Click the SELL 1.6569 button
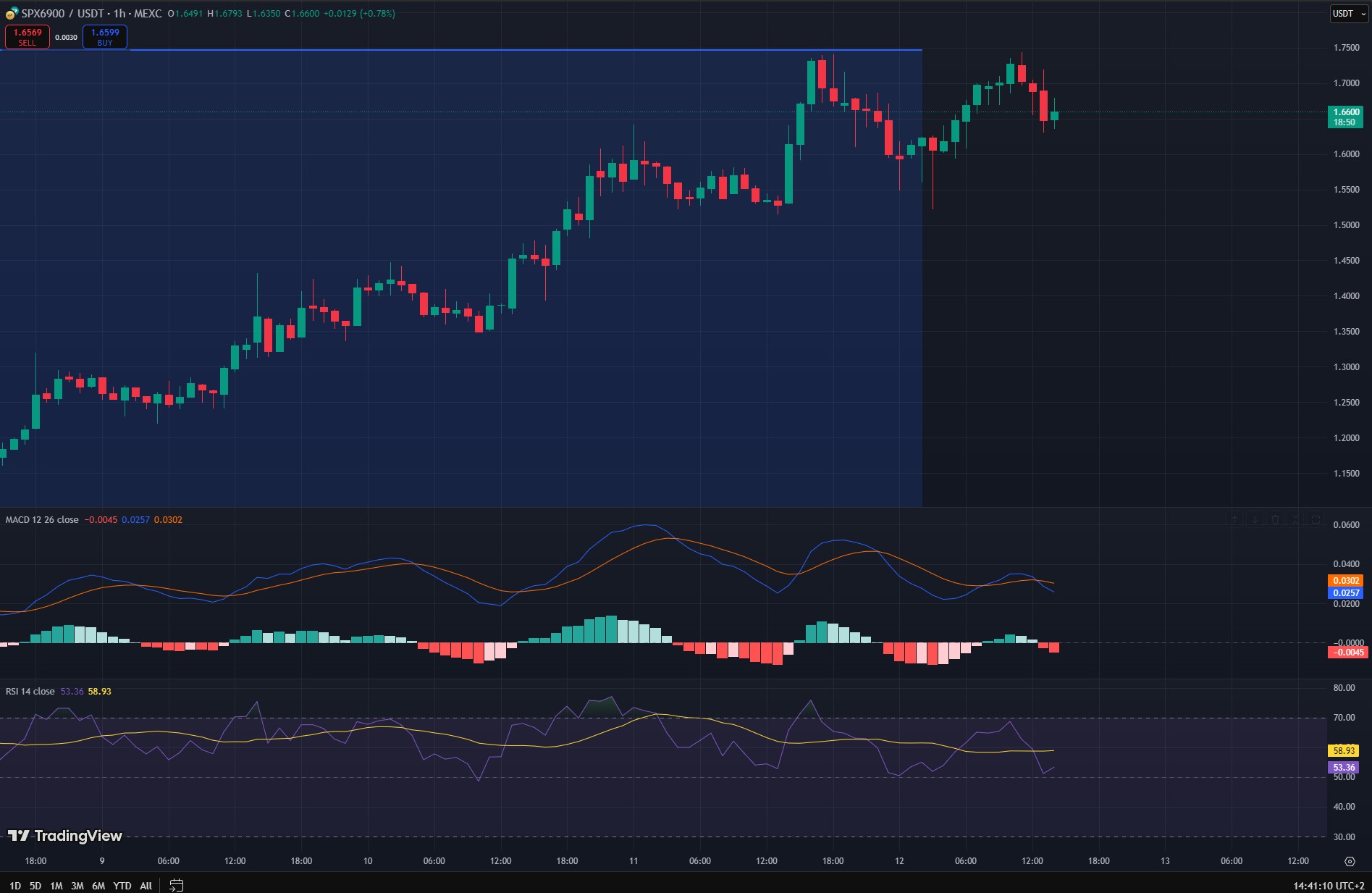 point(28,37)
